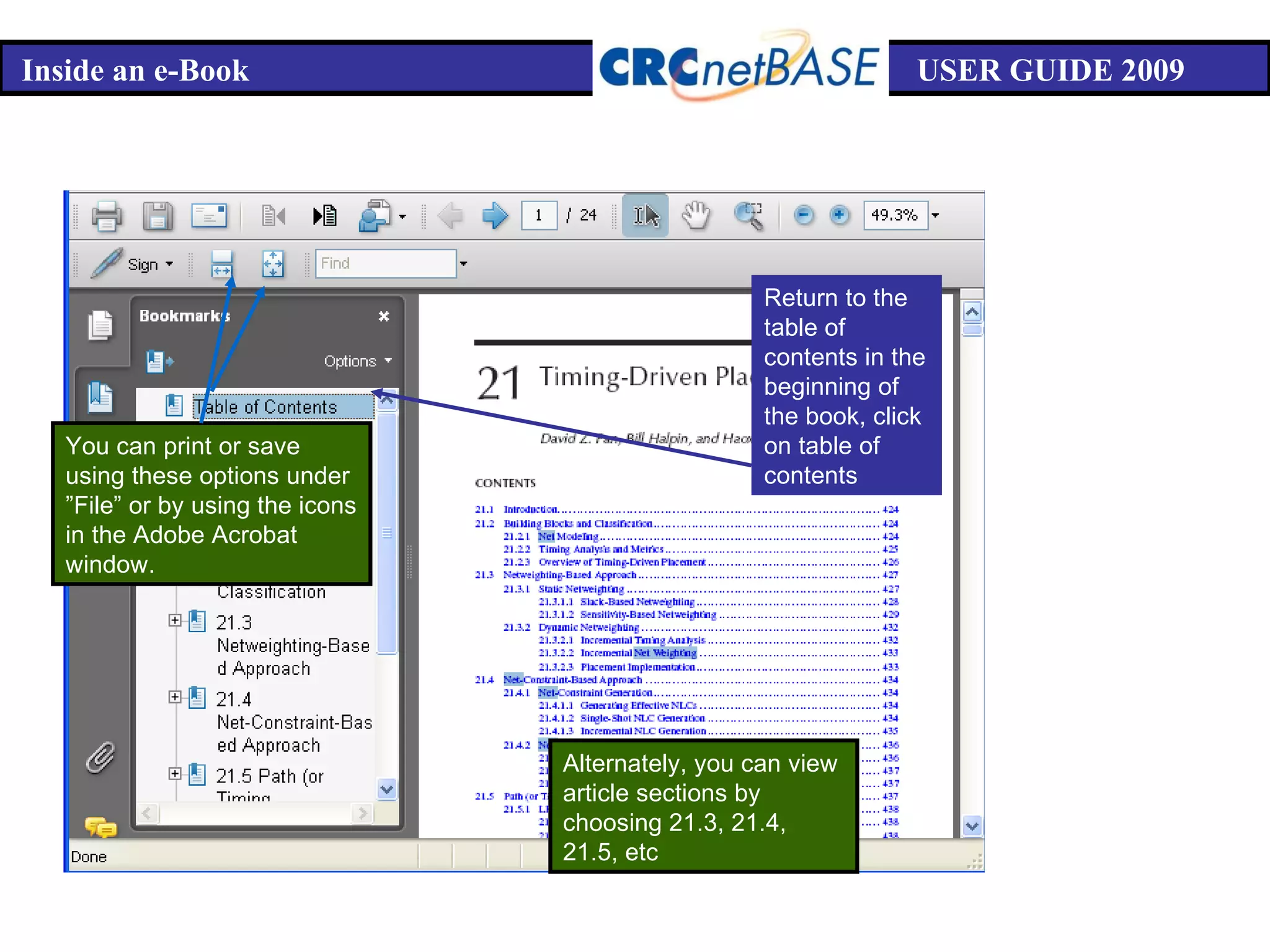Viewport: 1270px width, 952px height.
Task: Click the Email envelope icon
Action: coord(209,216)
